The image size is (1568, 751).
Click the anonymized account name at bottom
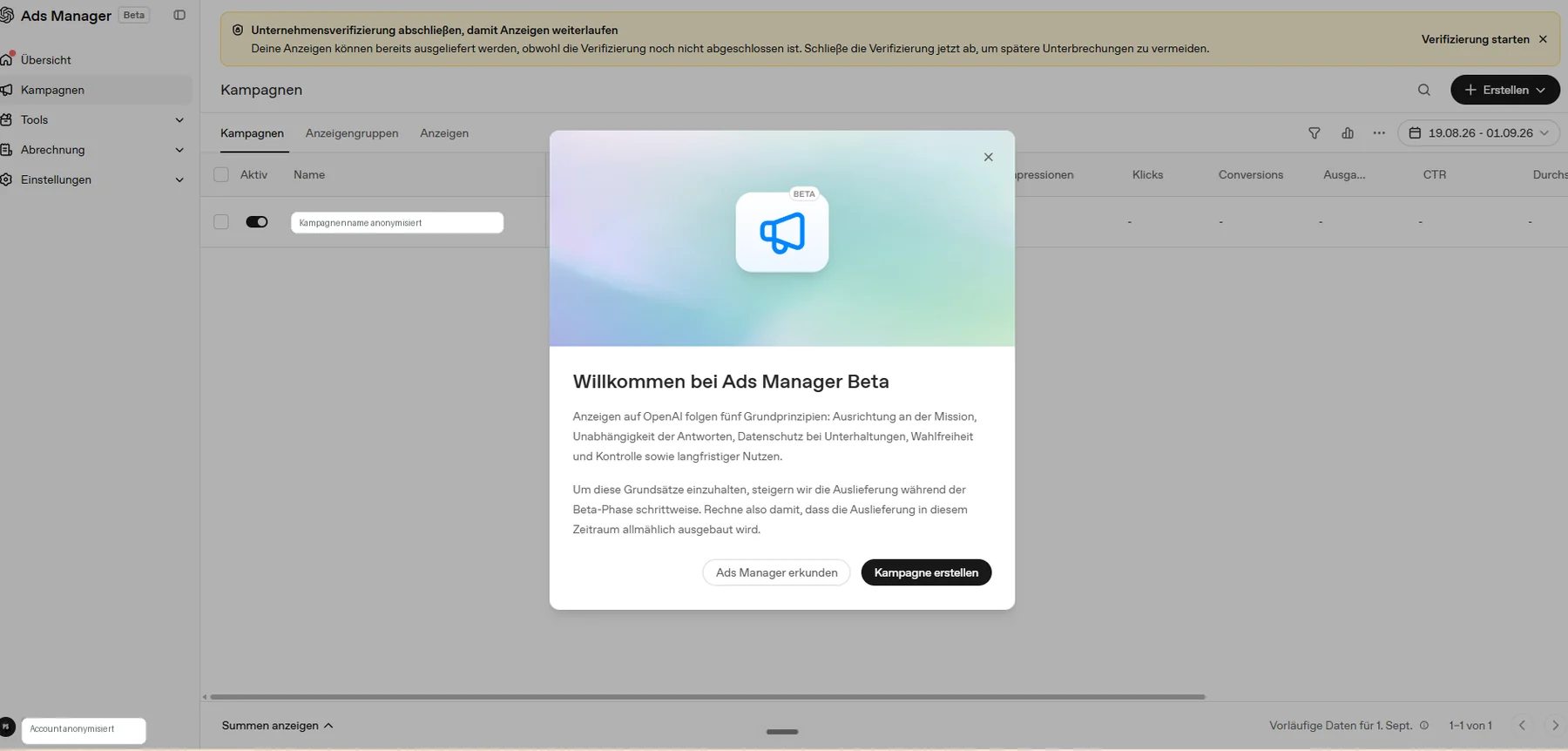point(84,729)
